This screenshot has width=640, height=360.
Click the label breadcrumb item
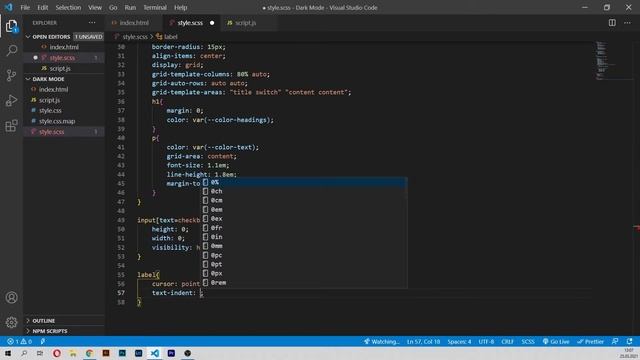[167, 37]
